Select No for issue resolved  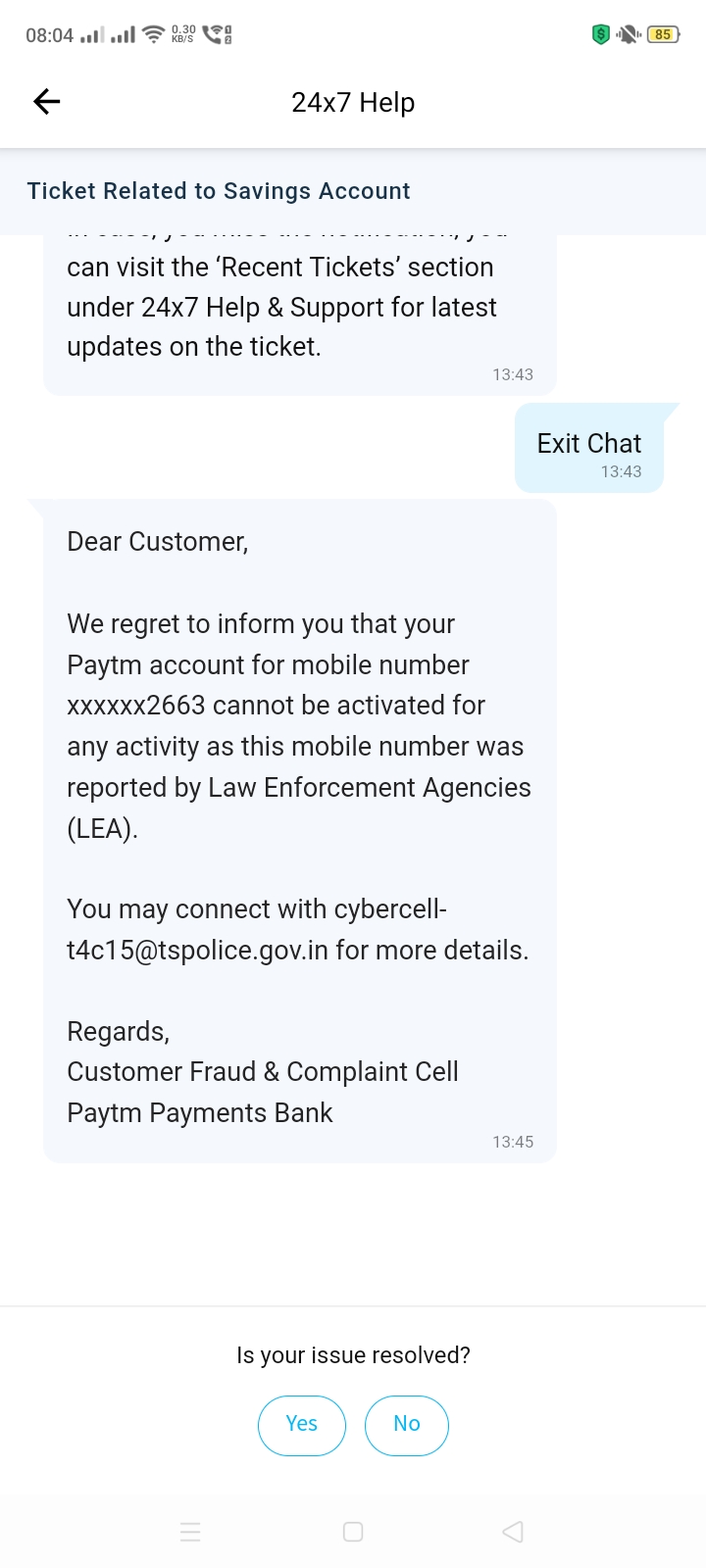point(407,1425)
